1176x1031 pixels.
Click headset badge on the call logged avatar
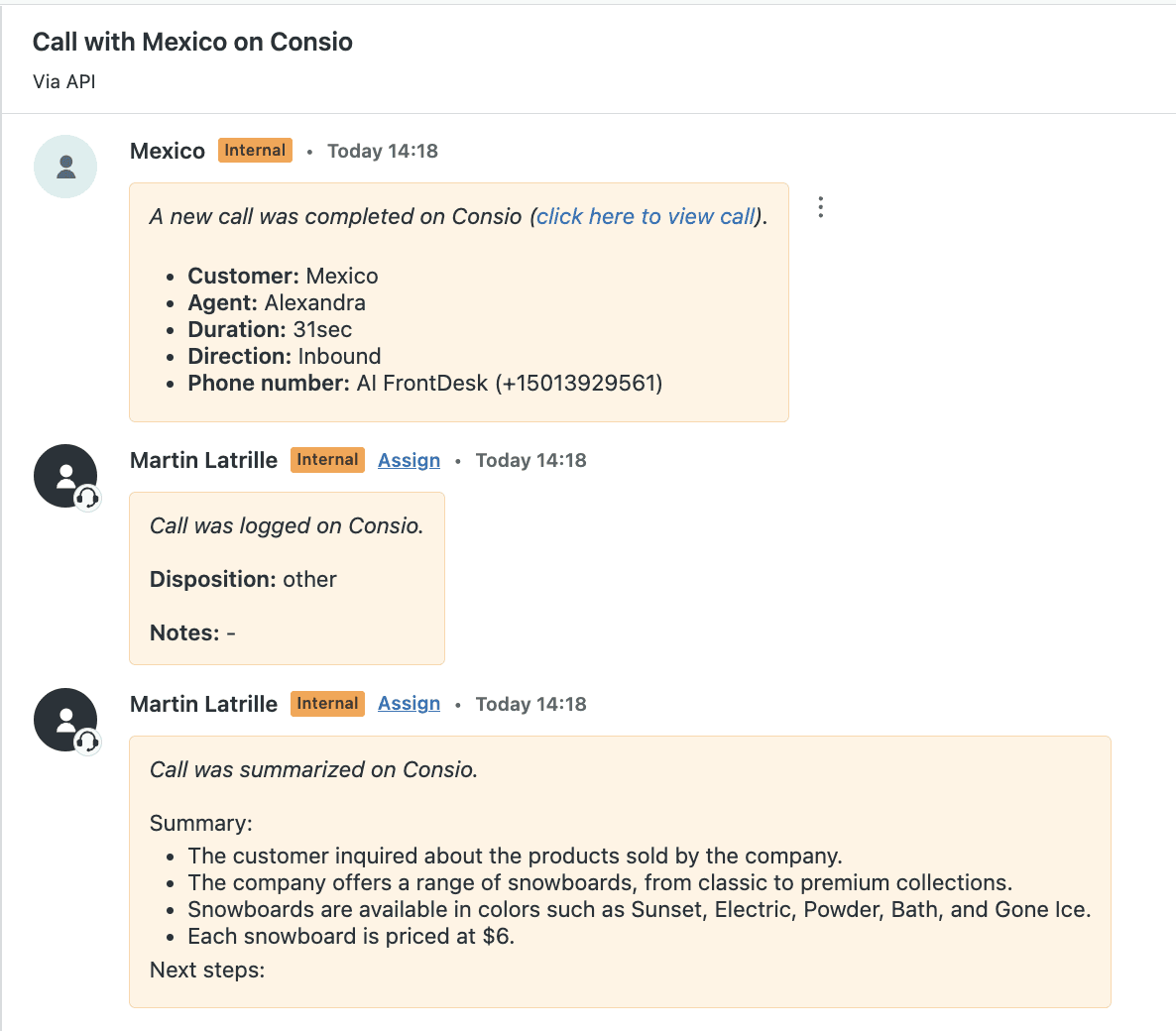[88, 498]
